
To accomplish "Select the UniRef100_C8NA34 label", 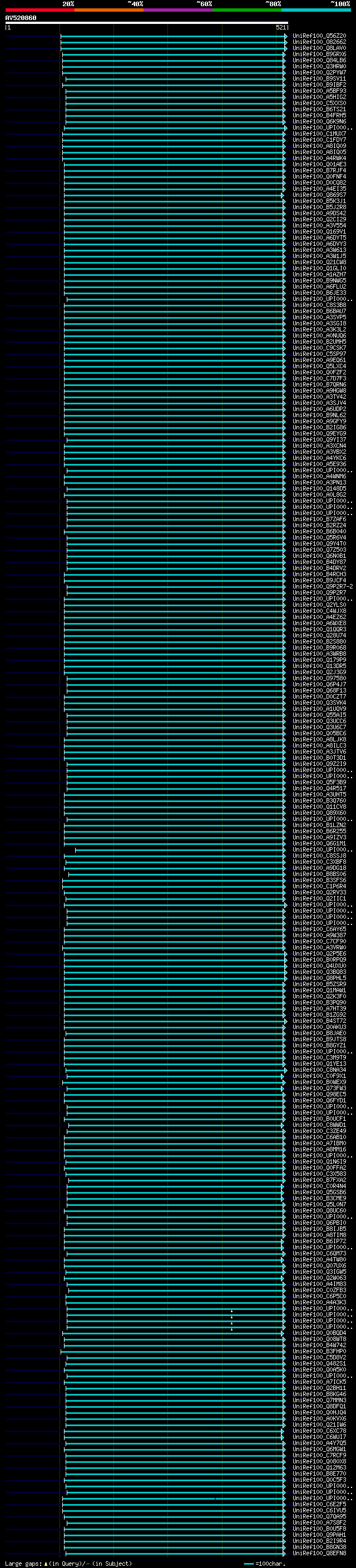I will [x=319, y=1070].
